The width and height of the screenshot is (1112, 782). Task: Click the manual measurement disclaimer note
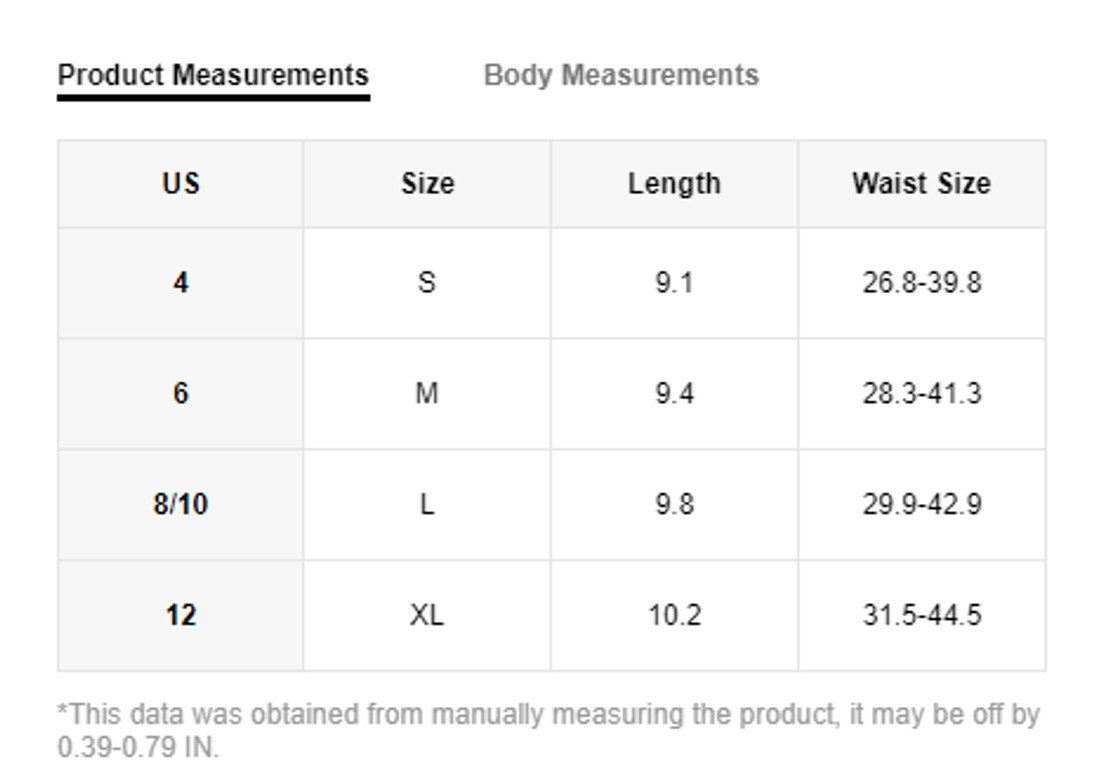pos(548,730)
